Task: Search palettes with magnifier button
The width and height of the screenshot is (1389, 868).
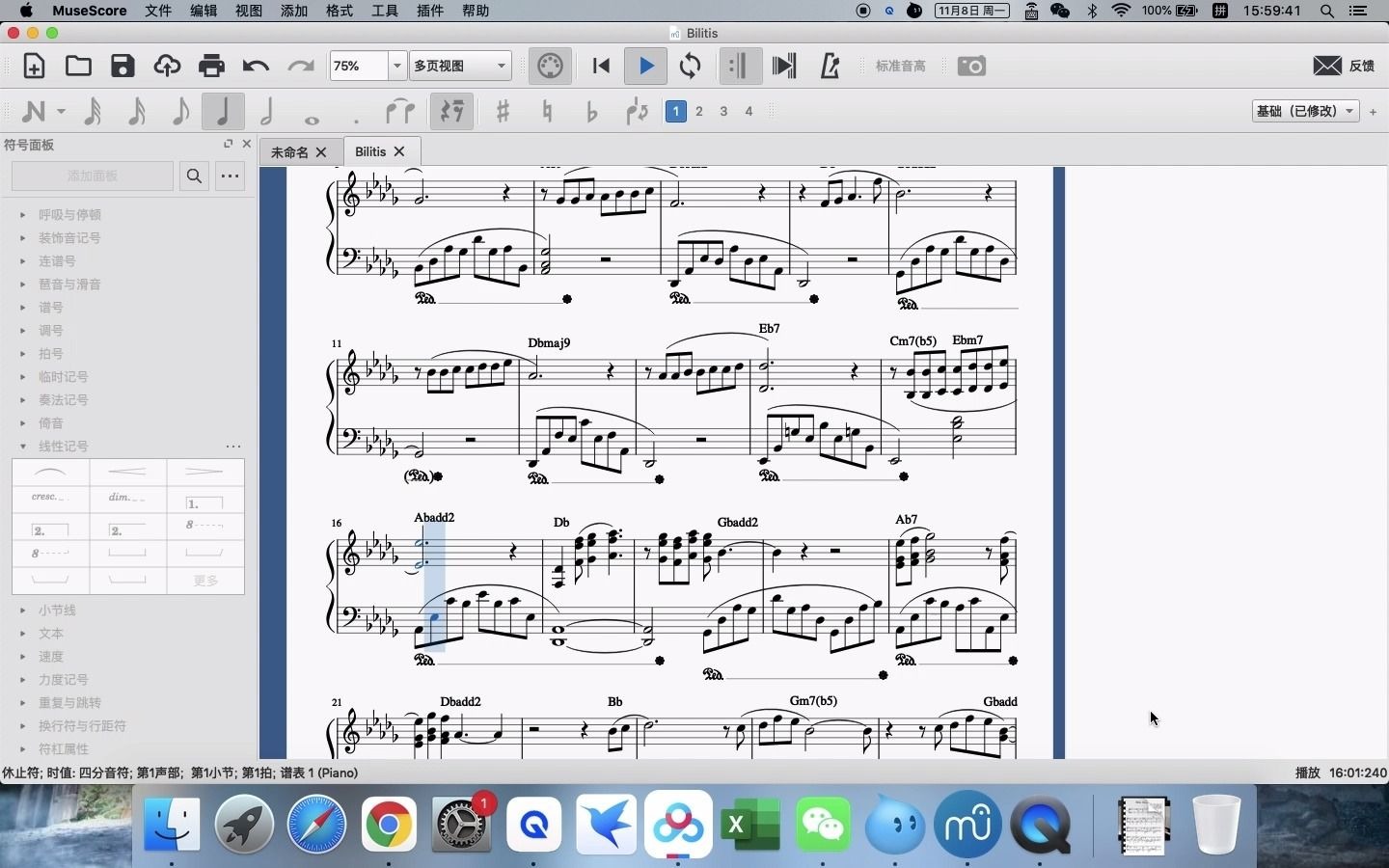Action: (194, 176)
